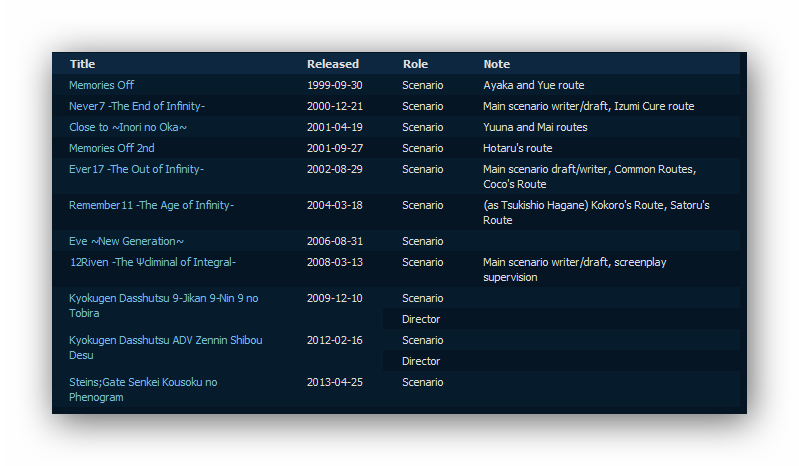Screen dimensions: 799x466
Task: Select release date 2004-03-18
Action: tap(335, 205)
